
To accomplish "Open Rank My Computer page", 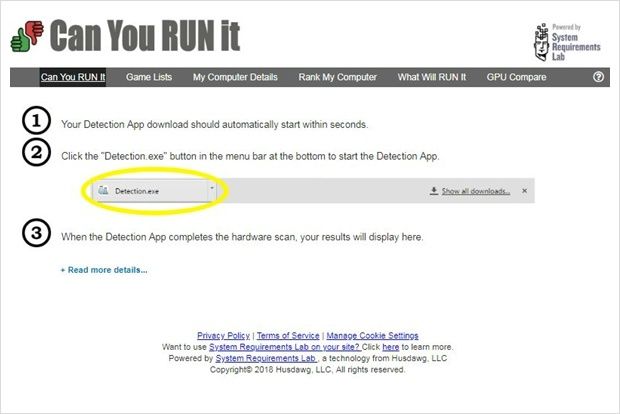I will point(337,77).
